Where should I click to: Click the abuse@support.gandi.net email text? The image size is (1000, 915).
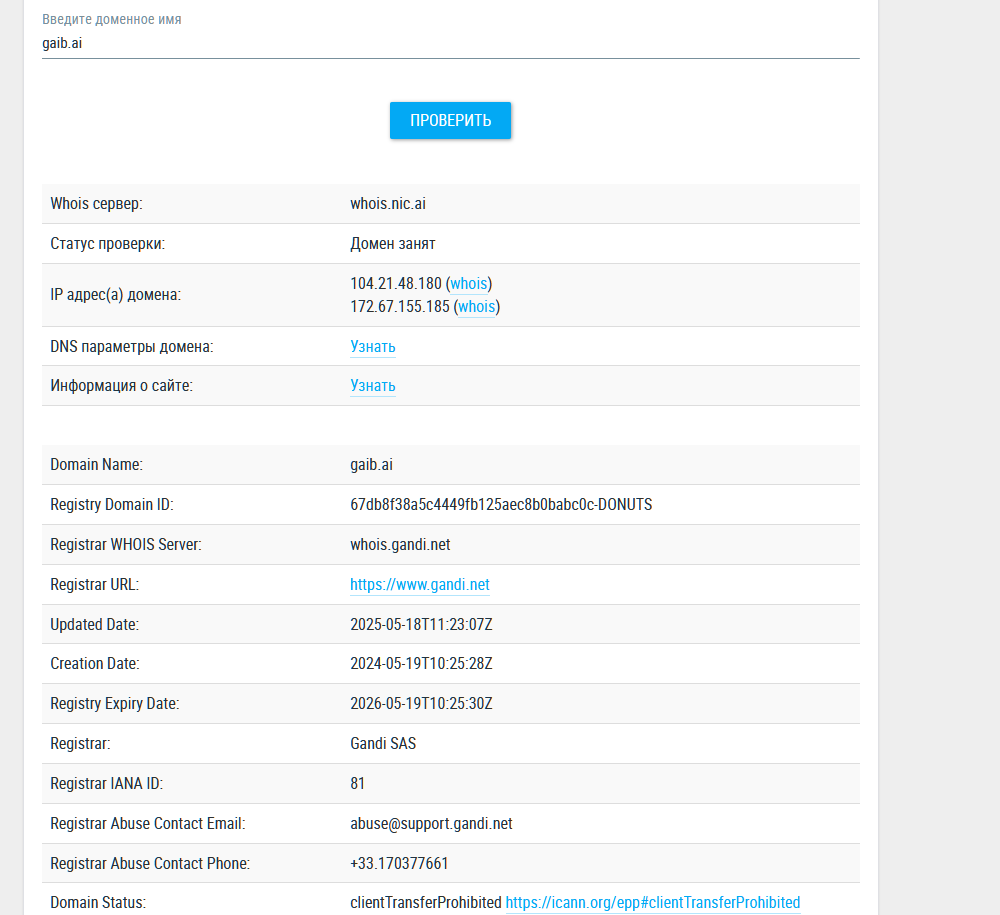tap(431, 824)
